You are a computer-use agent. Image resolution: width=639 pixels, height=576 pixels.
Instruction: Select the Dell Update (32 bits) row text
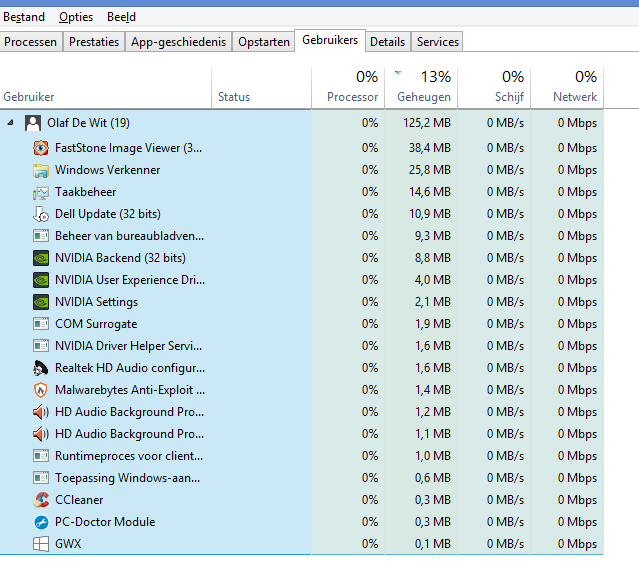click(108, 214)
